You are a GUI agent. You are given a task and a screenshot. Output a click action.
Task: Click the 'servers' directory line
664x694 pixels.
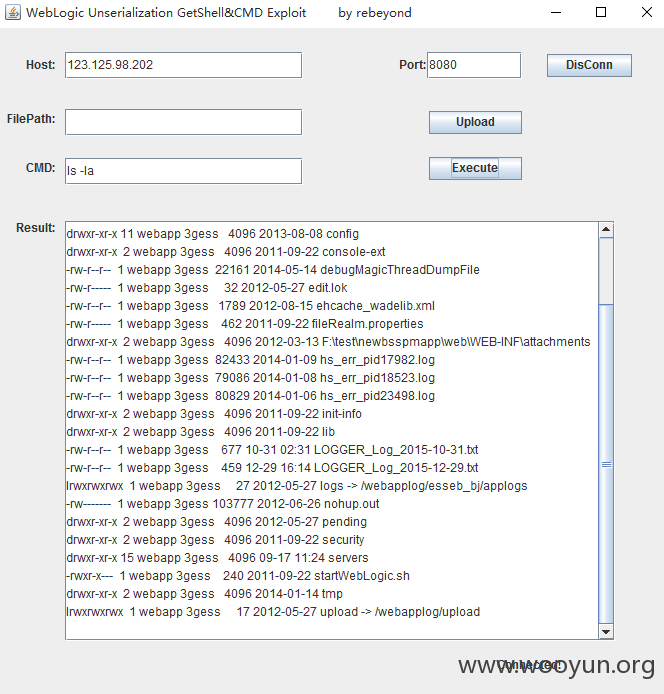click(217, 558)
